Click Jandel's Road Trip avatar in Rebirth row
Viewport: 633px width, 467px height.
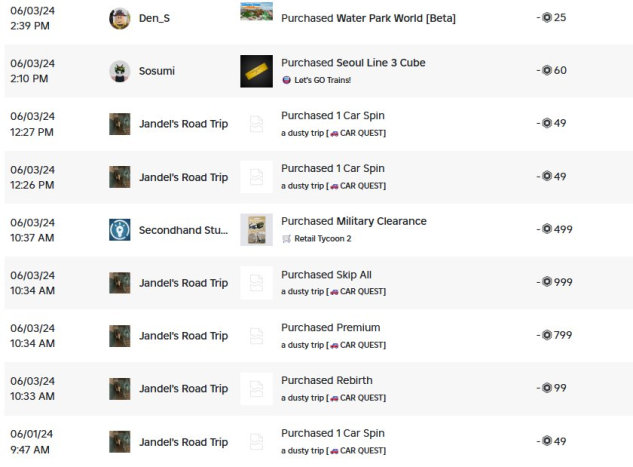coord(120,389)
